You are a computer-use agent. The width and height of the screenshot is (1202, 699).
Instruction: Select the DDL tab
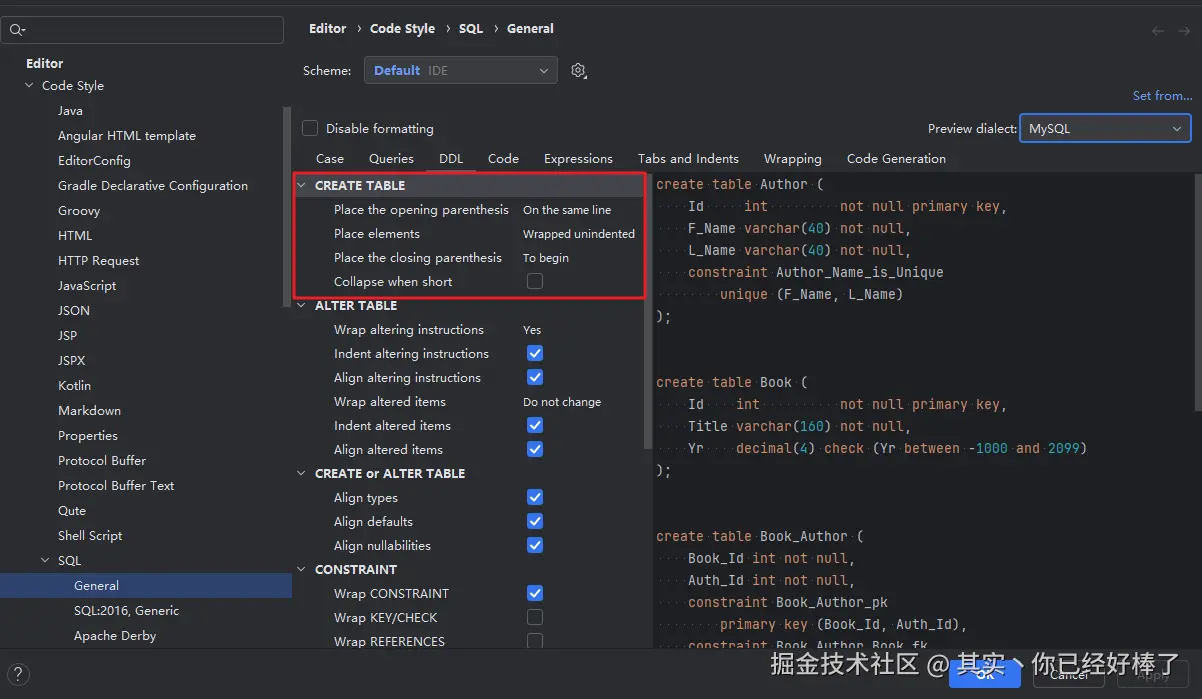[x=451, y=158]
